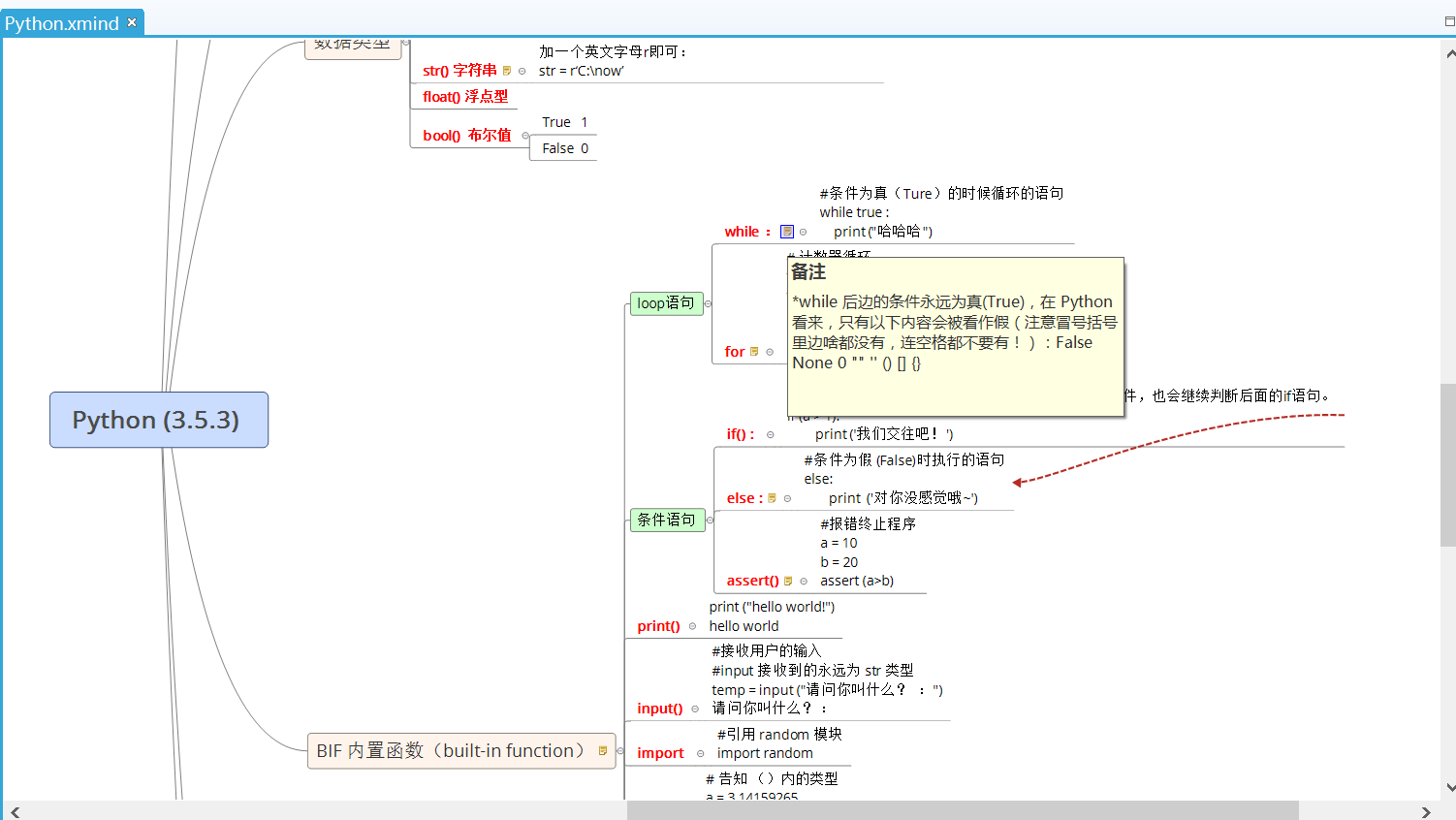This screenshot has width=1456, height=820.
Task: Select the Python (3.5.3) central topic
Action: (158, 420)
